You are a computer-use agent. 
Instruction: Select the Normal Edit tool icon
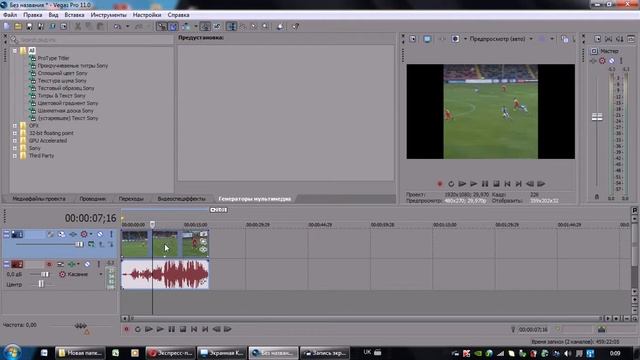(x=231, y=27)
